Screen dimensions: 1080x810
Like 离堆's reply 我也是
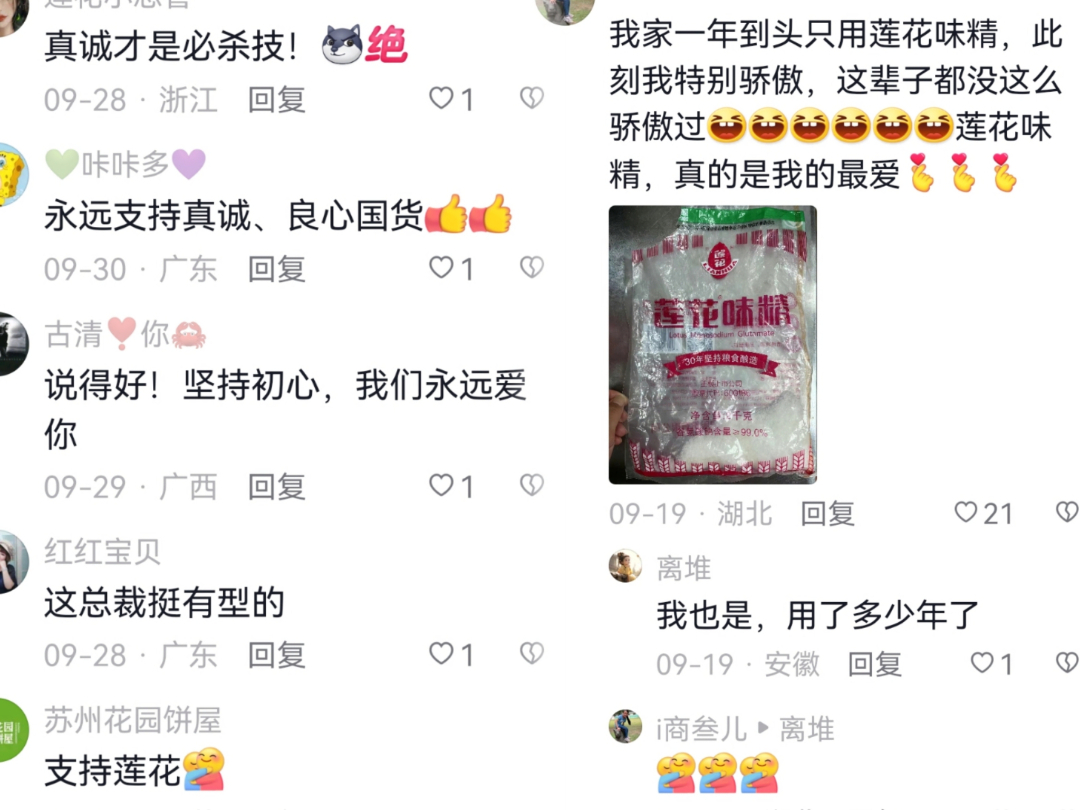pos(991,664)
